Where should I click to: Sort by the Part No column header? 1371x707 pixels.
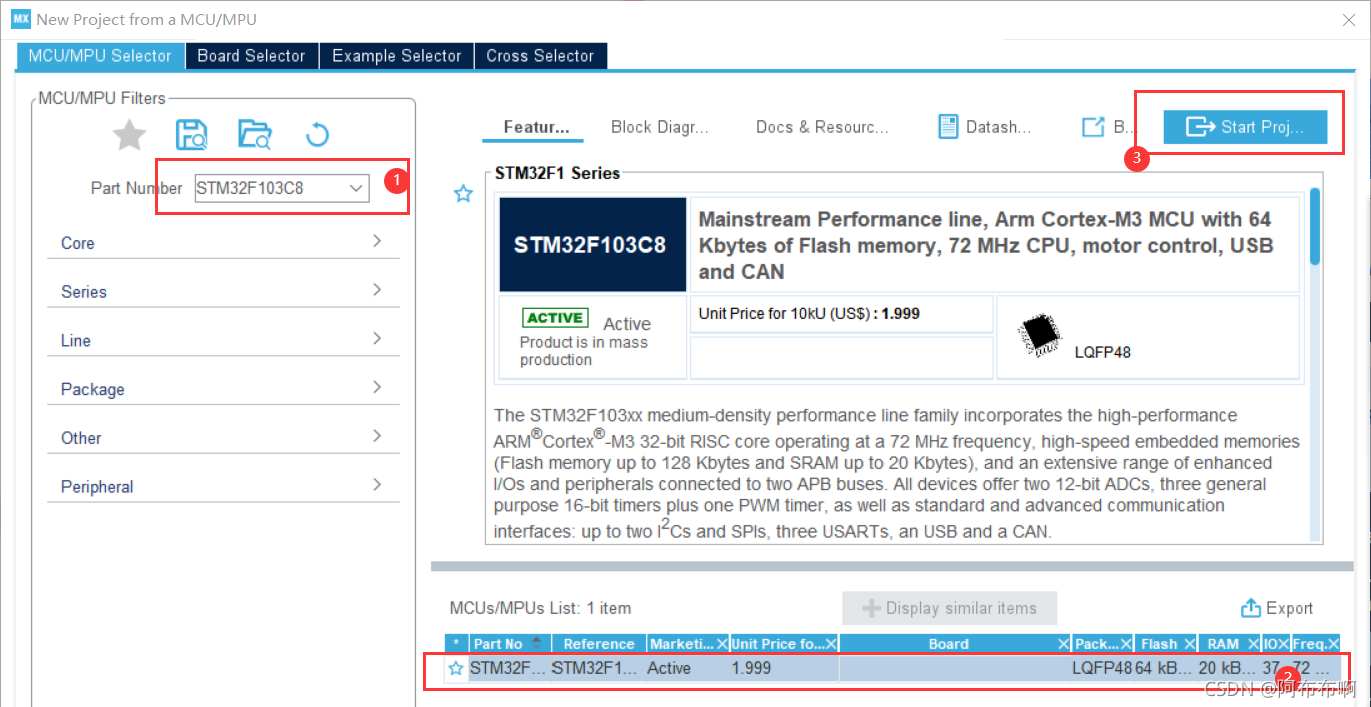[x=507, y=644]
